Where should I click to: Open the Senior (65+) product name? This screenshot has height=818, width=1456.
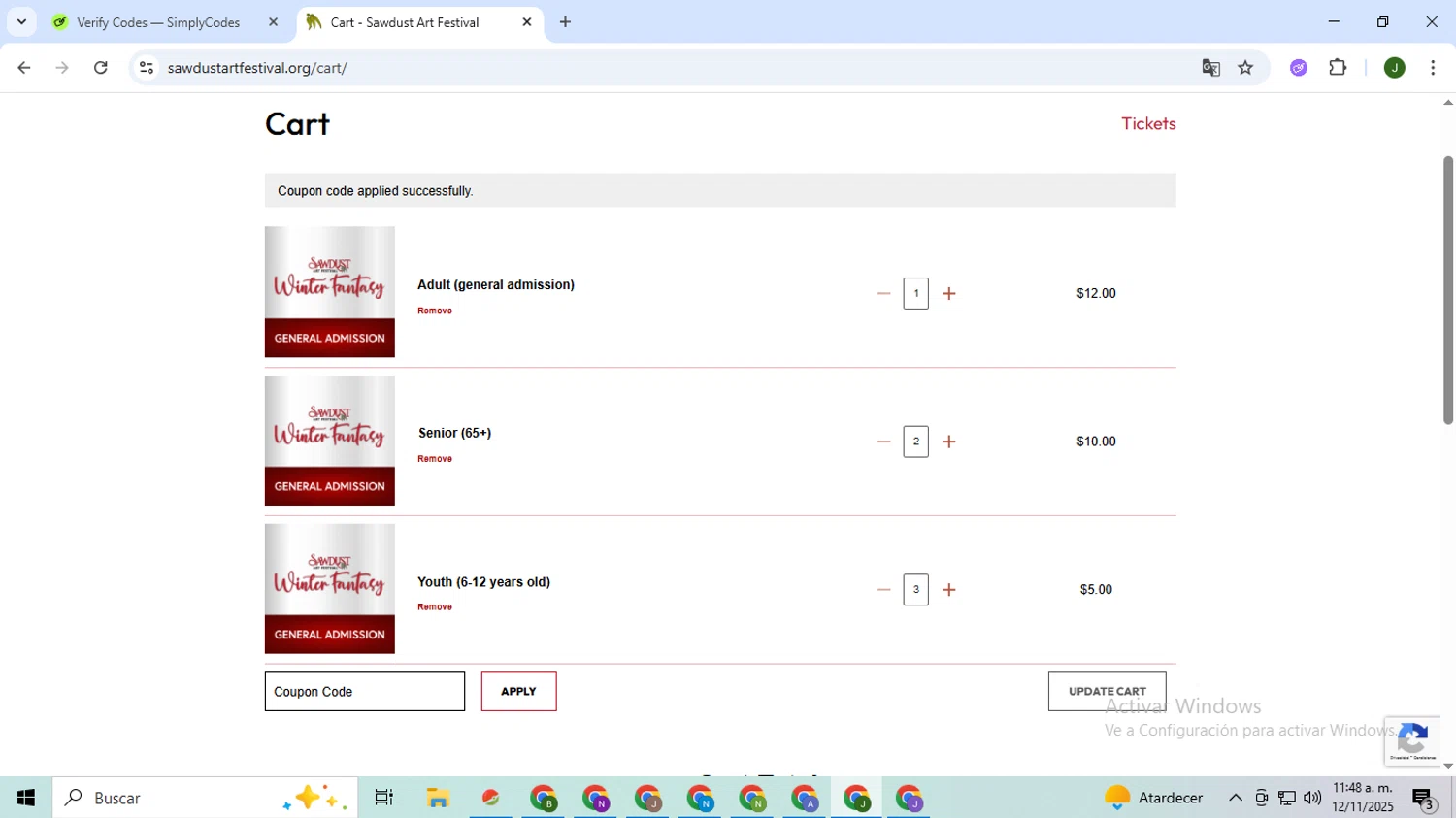[454, 433]
